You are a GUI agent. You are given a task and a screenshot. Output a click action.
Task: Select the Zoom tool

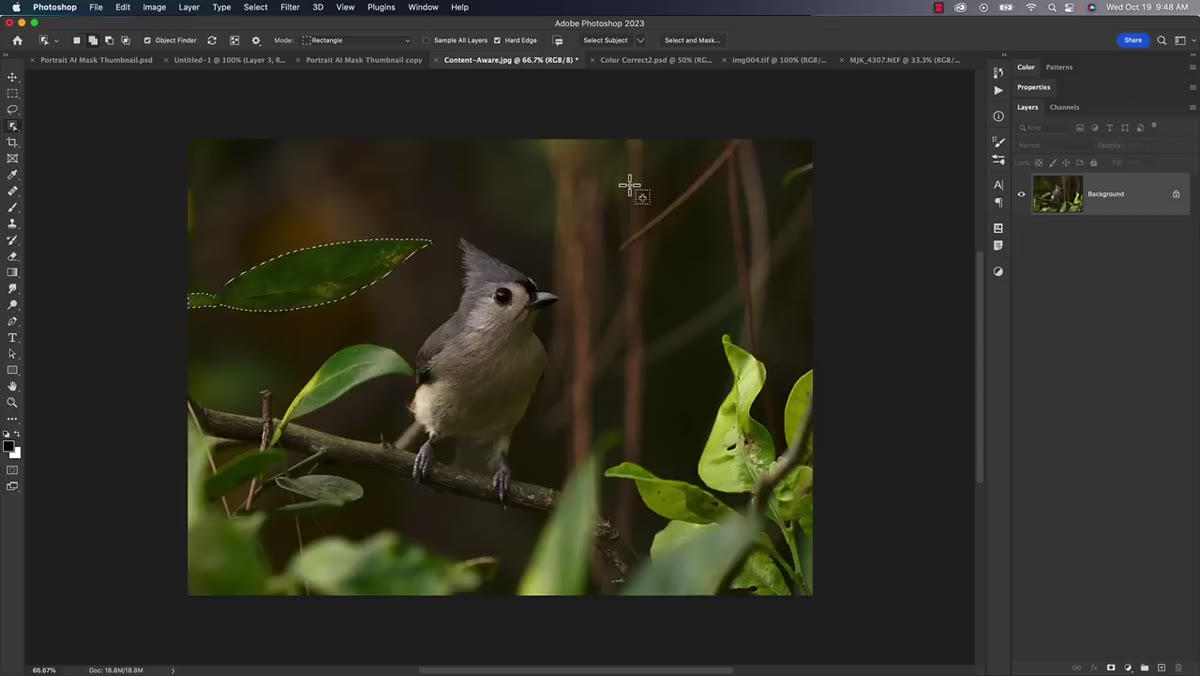click(12, 402)
